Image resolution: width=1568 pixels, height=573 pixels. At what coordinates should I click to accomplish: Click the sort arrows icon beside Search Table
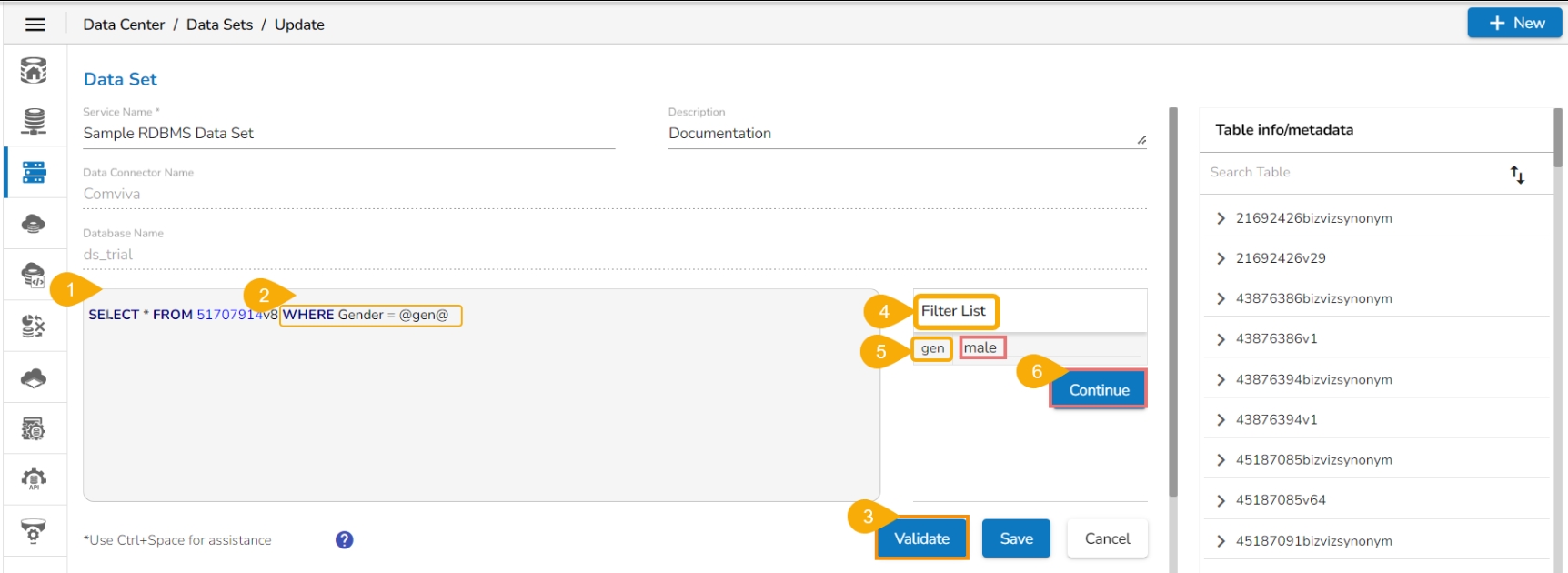click(1517, 175)
